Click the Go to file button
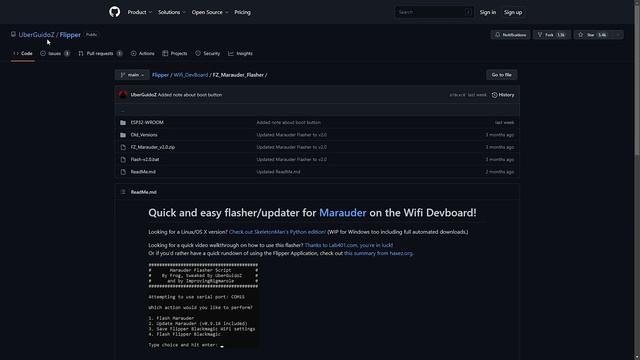This screenshot has width=640, height=360. (x=502, y=75)
